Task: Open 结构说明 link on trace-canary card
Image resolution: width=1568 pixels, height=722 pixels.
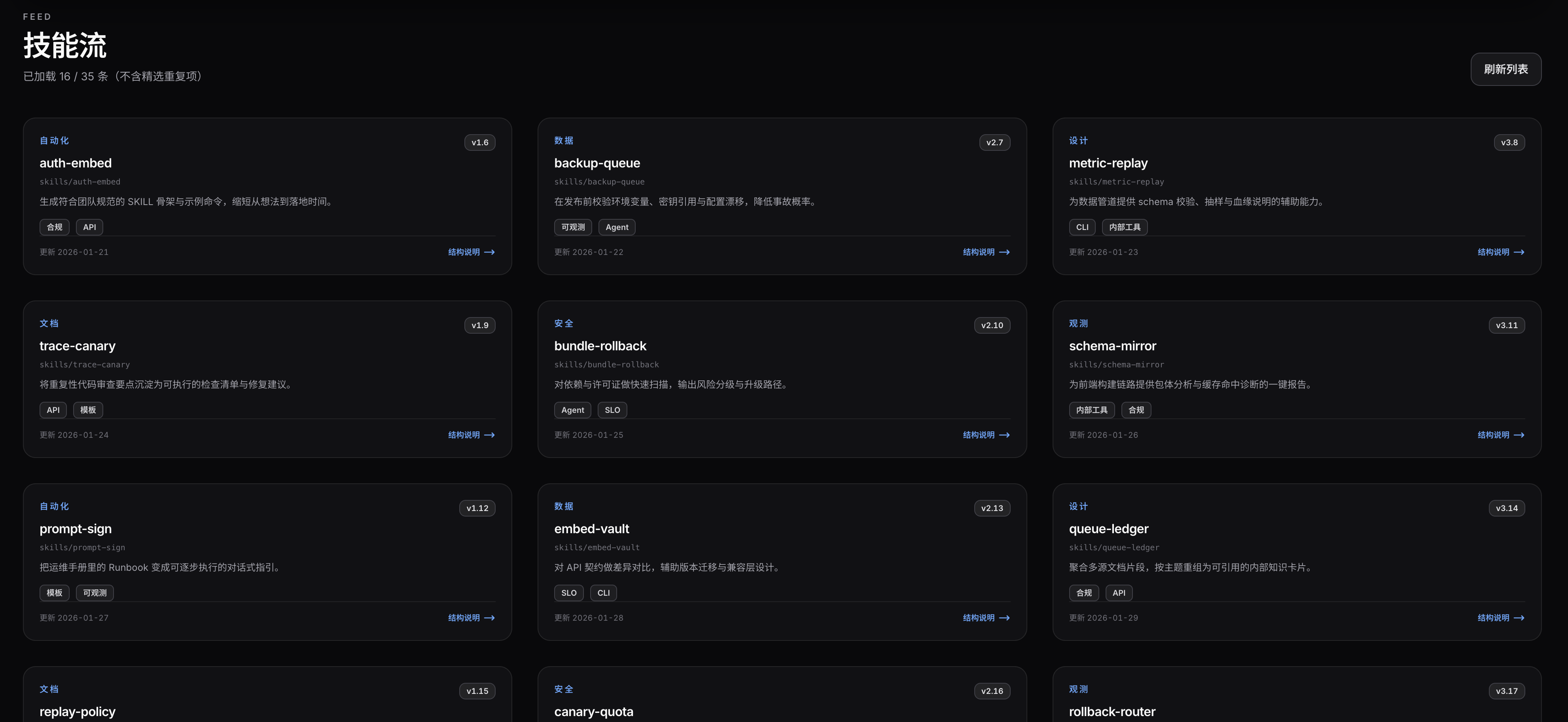Action: [x=471, y=435]
